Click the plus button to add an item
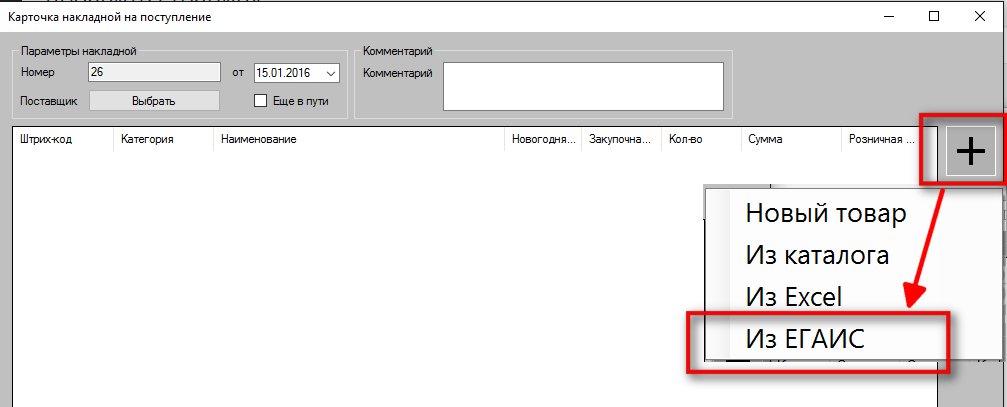The height and width of the screenshot is (407, 1007). (x=970, y=152)
